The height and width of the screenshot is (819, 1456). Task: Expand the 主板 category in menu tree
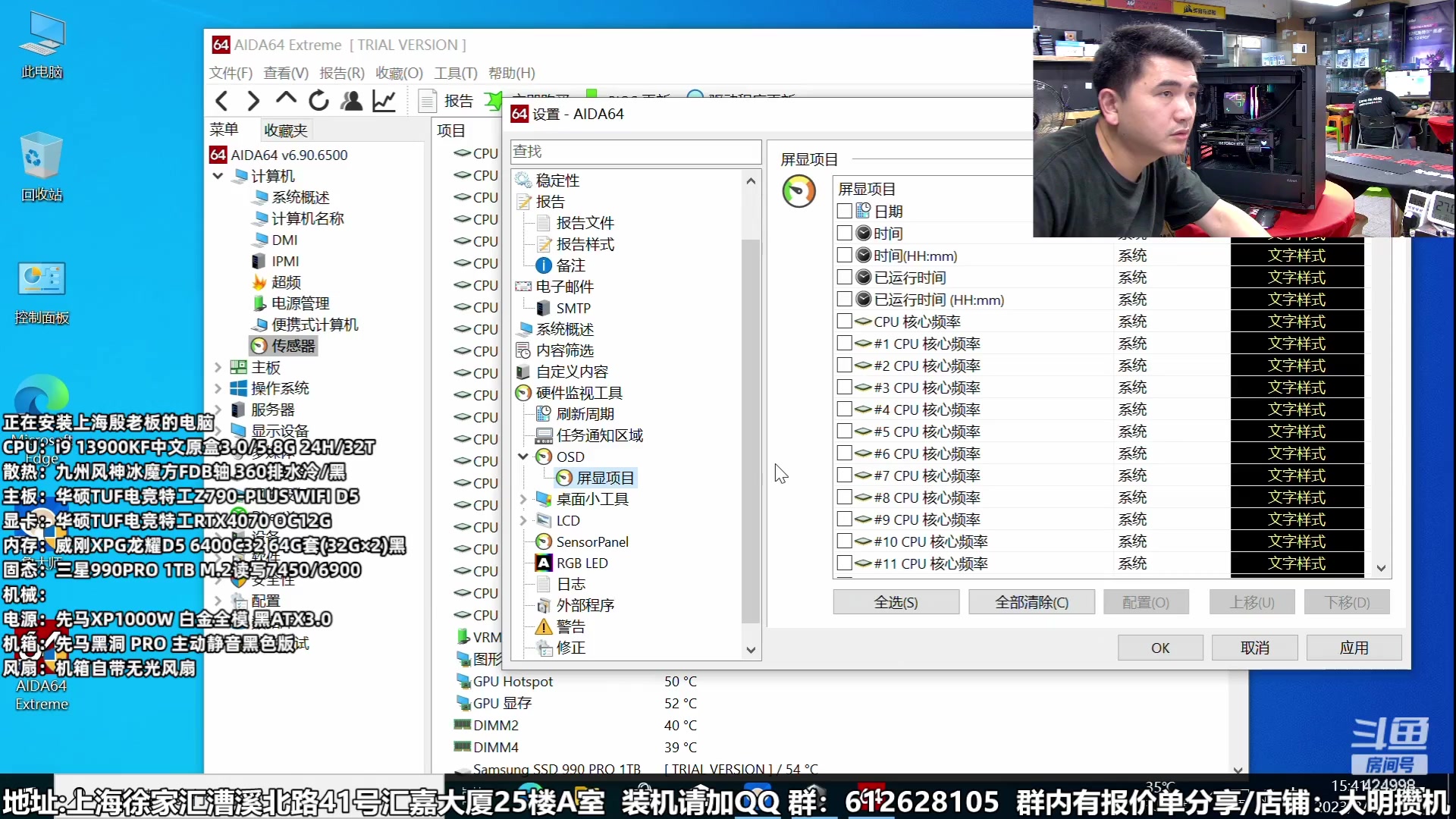pos(218,367)
